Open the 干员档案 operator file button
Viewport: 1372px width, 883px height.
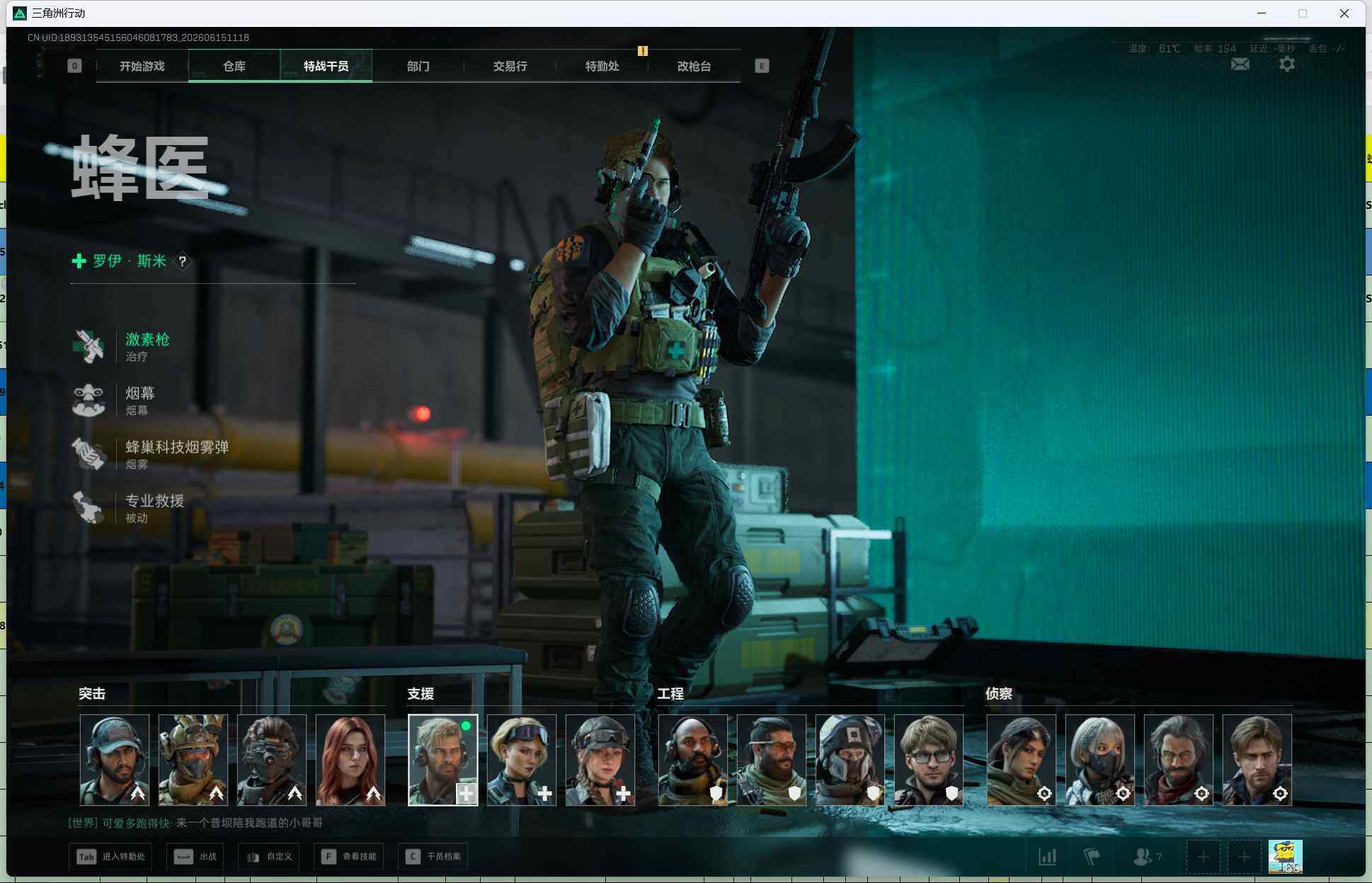(x=433, y=857)
